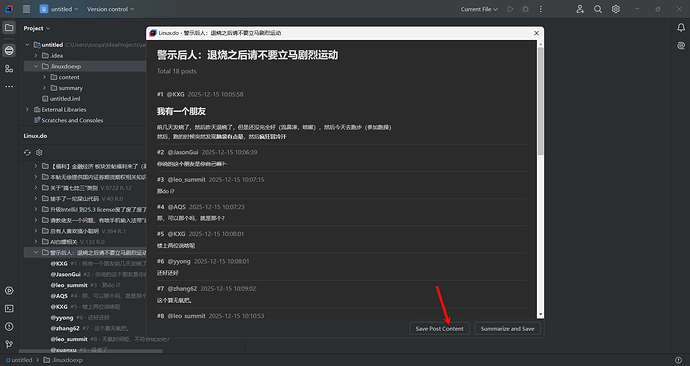The image size is (690, 366).
Task: Run the current file
Action: (x=510, y=9)
